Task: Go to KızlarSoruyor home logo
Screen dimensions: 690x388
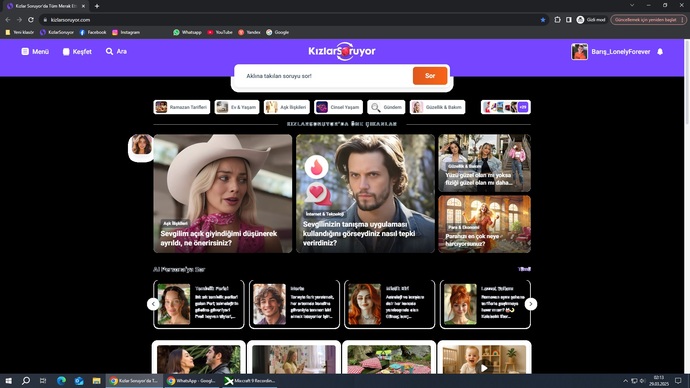Action: (342, 51)
